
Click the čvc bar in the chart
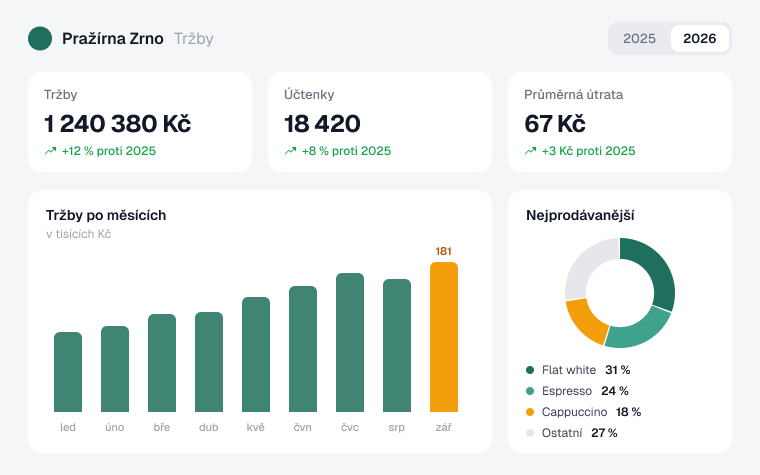[350, 342]
